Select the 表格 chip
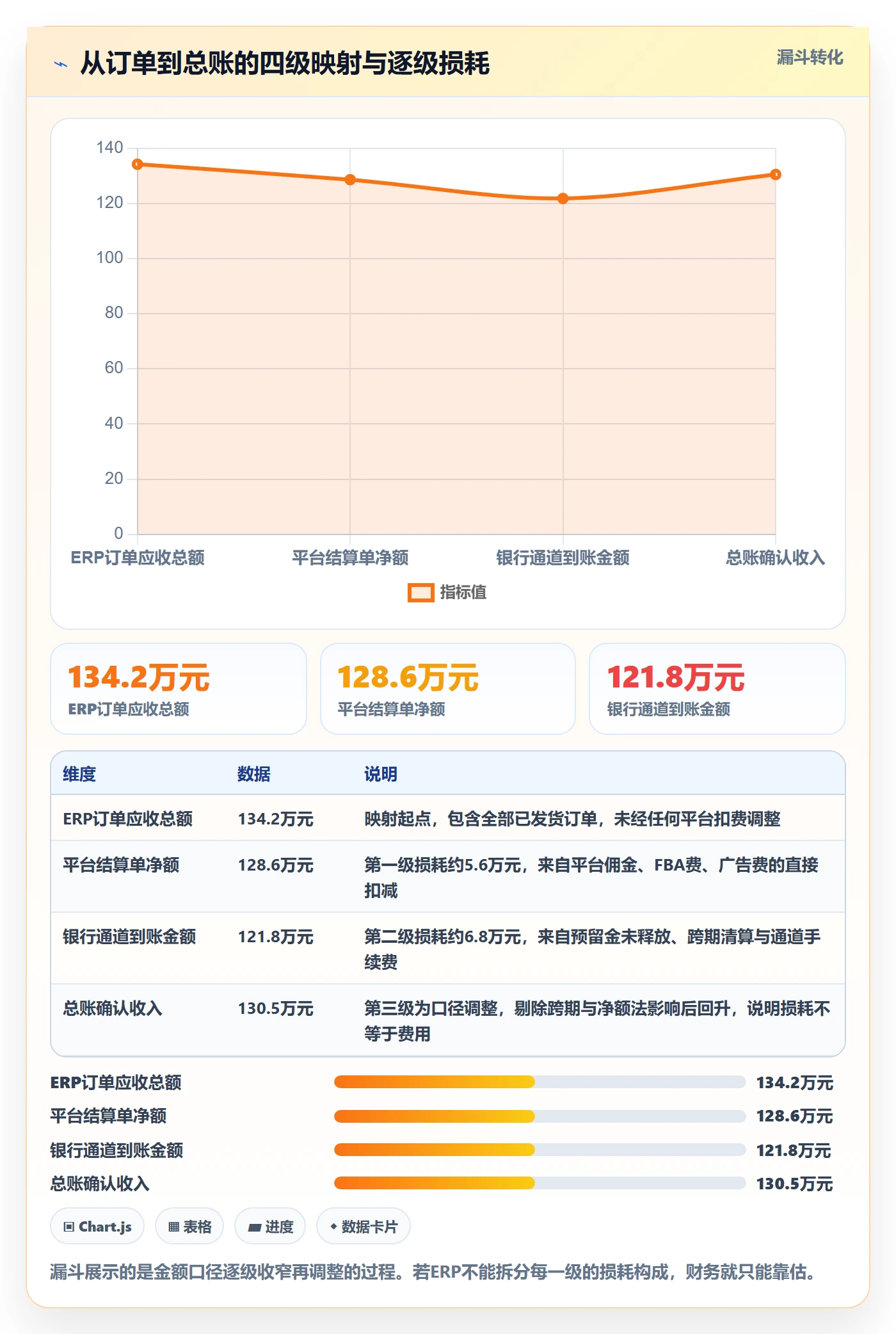 coord(189,1226)
